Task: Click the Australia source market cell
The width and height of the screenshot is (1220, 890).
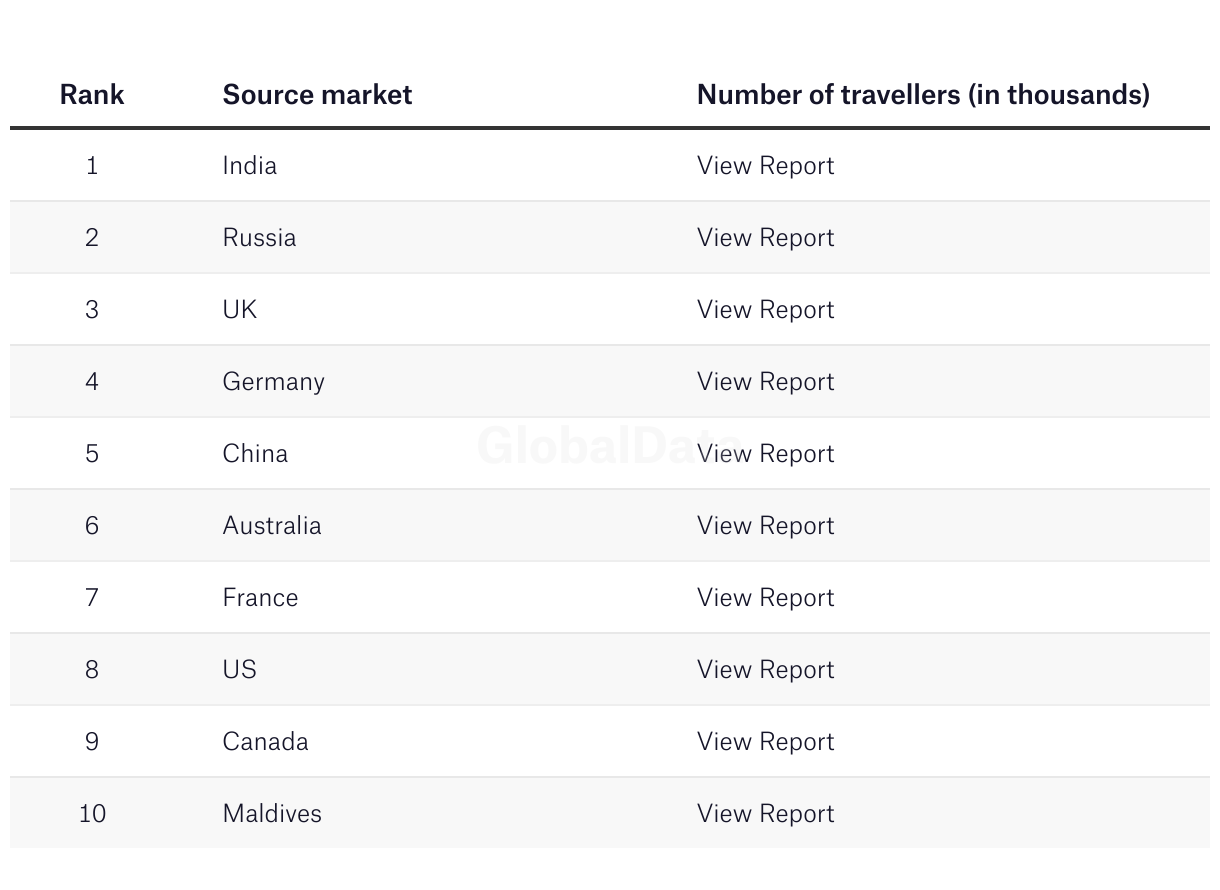Action: click(x=271, y=525)
